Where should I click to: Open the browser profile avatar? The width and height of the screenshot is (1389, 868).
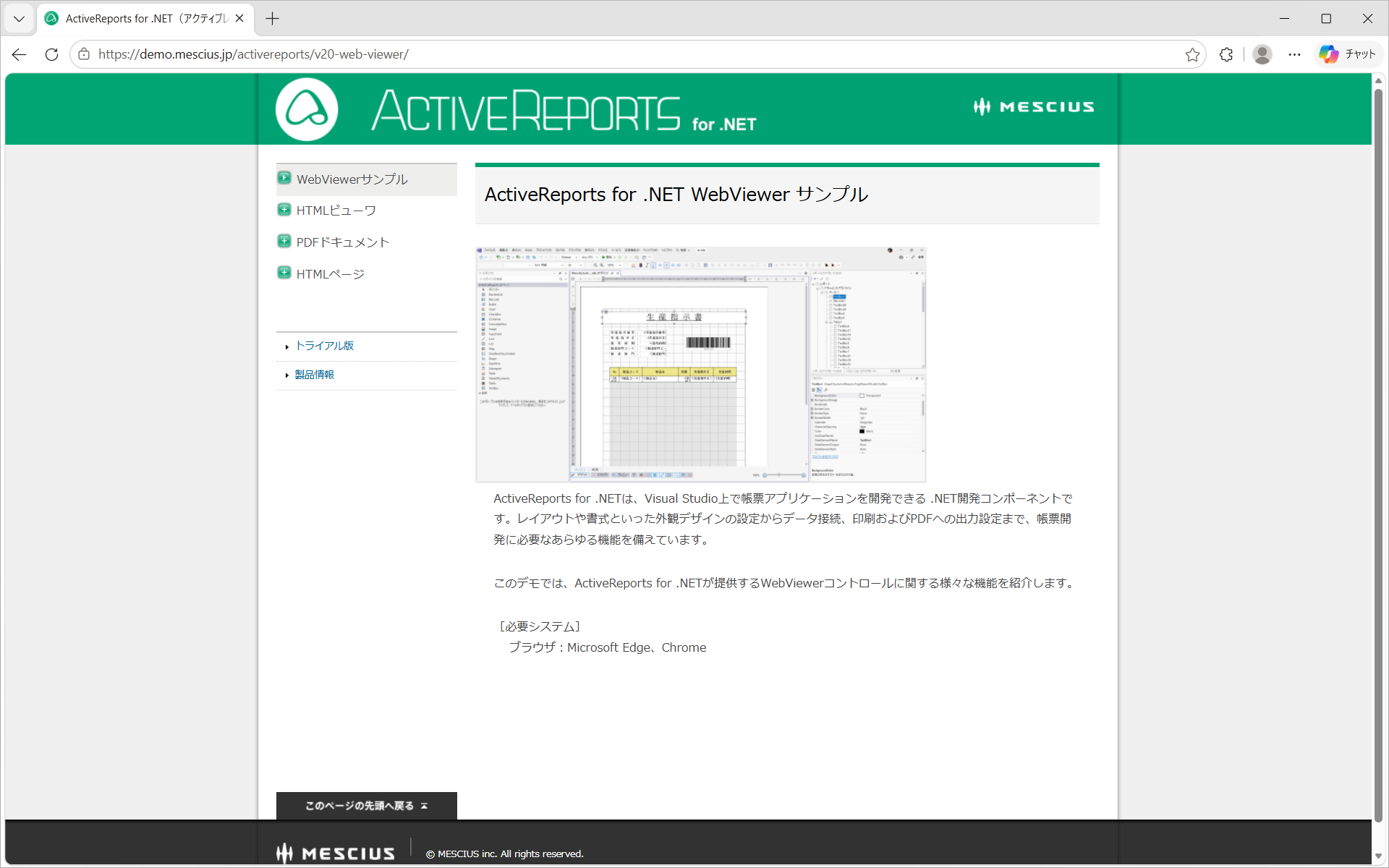[x=1262, y=54]
